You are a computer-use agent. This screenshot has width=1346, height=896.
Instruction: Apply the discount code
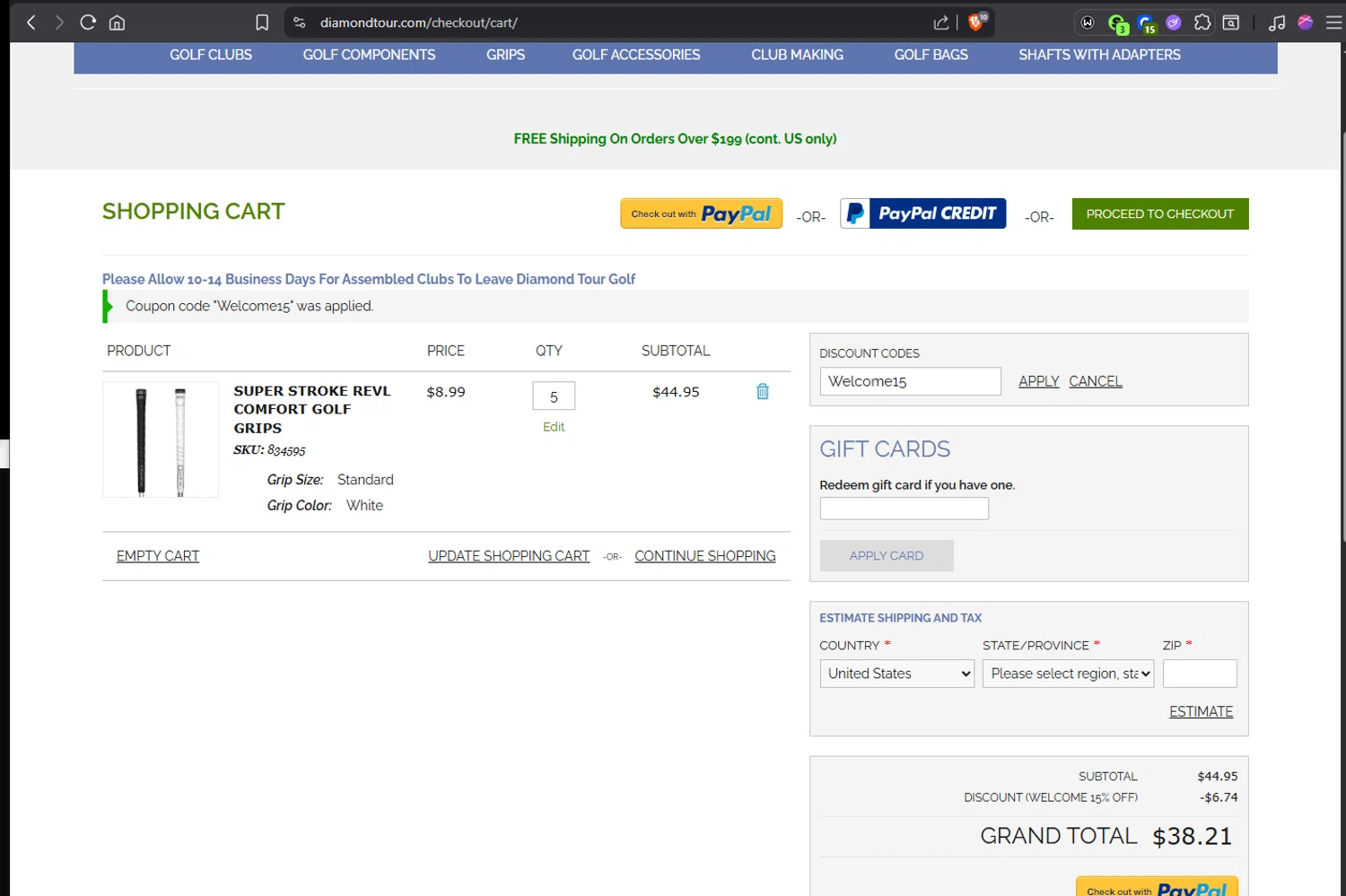pos(1039,381)
